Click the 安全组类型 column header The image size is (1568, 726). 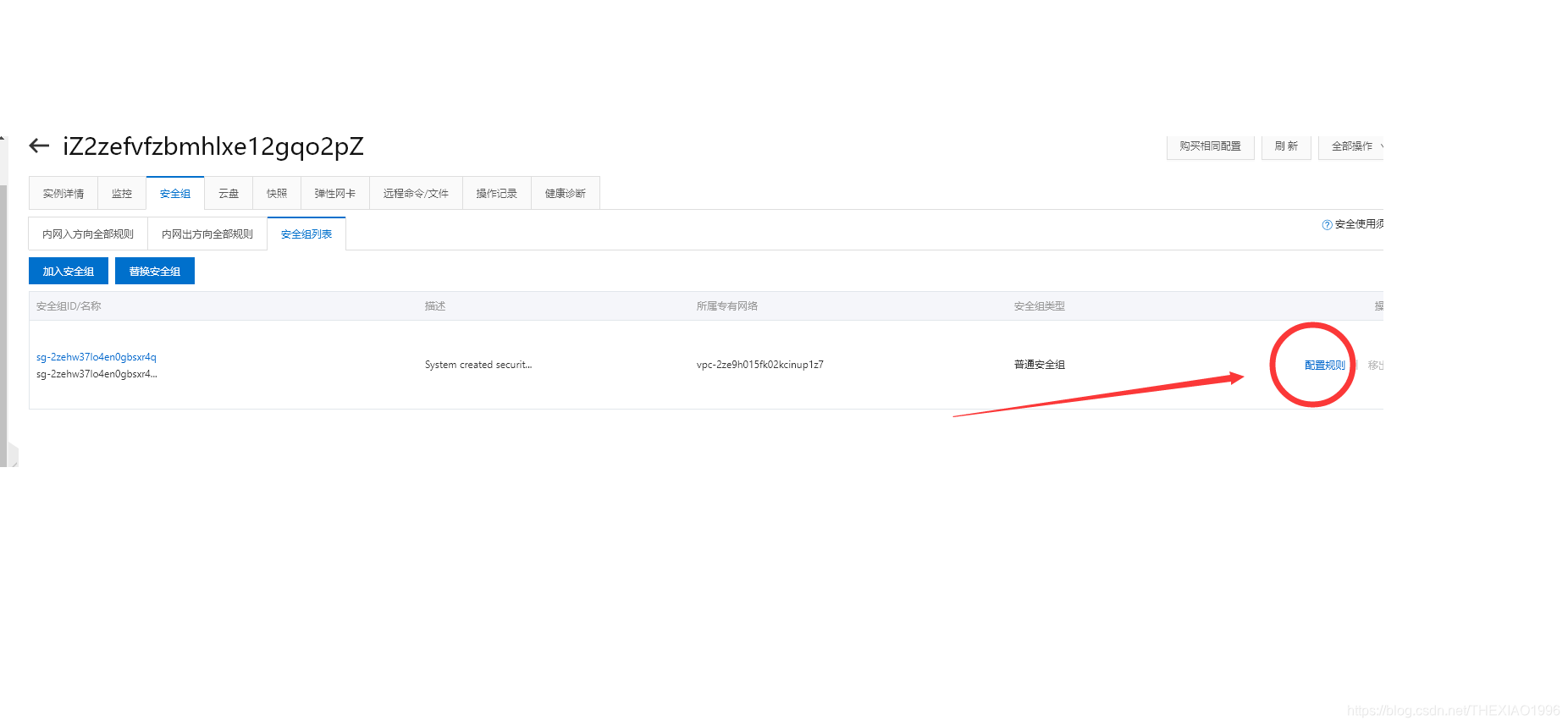click(1040, 306)
